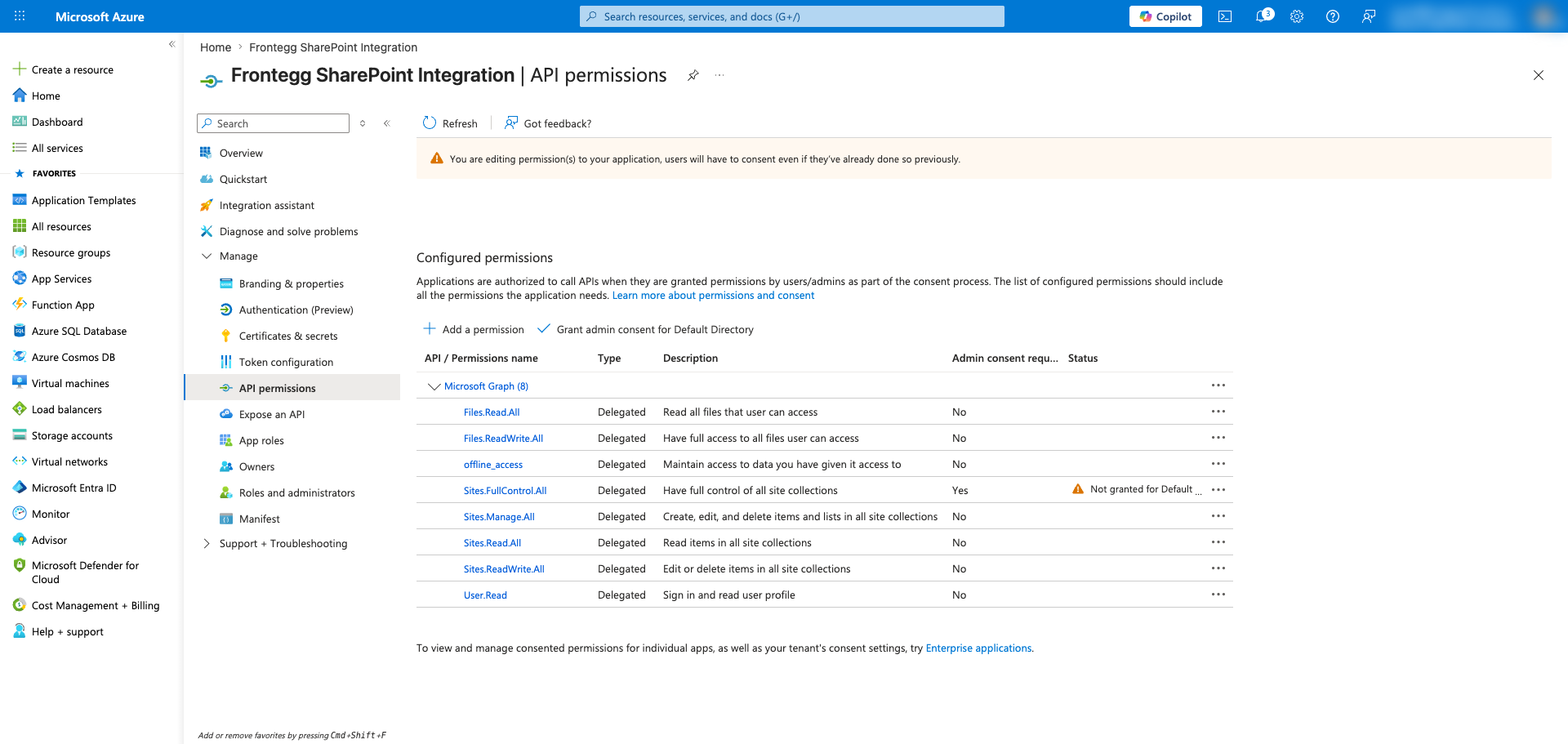Open Token configuration
1568x744 pixels.
click(x=286, y=363)
